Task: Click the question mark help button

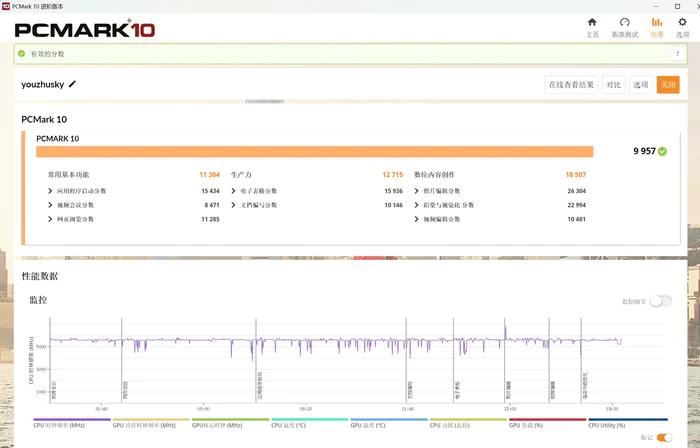Action: click(677, 54)
